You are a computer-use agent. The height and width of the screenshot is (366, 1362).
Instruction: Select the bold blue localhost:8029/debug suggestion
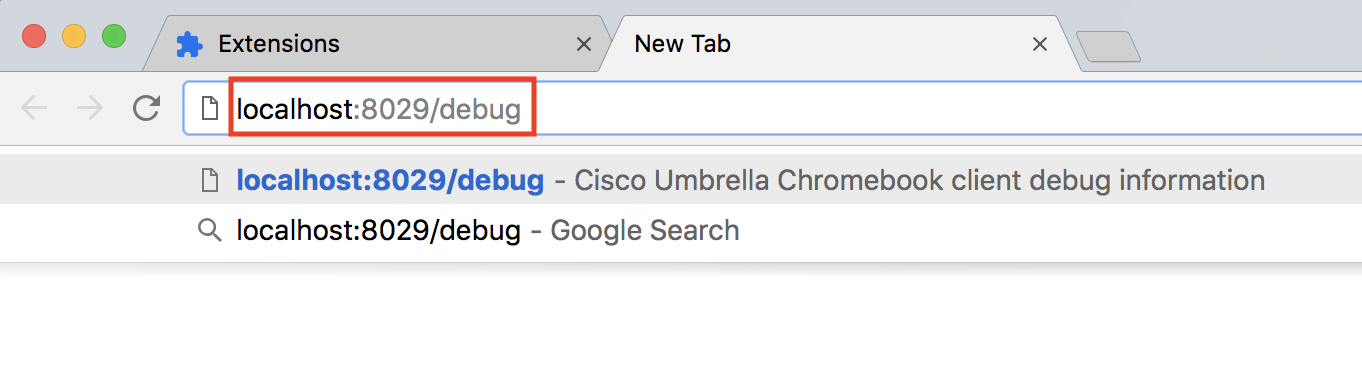click(x=390, y=180)
